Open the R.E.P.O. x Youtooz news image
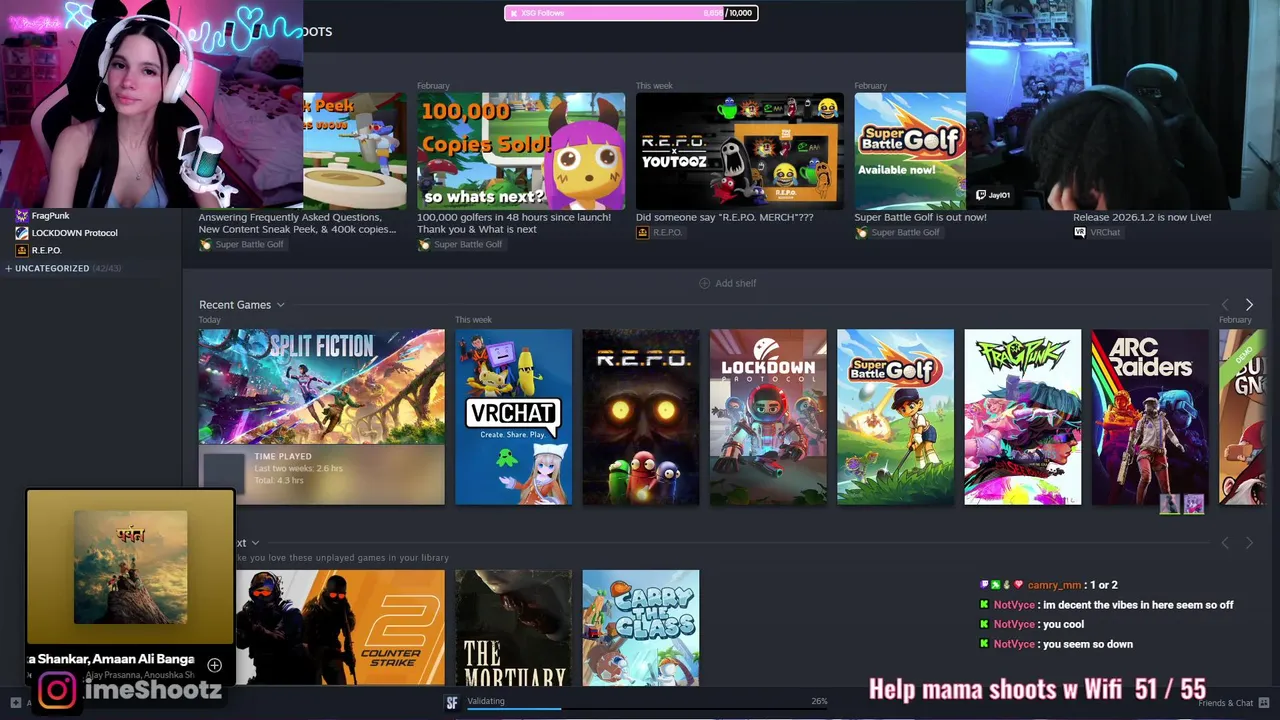This screenshot has width=1280, height=720. coord(739,151)
